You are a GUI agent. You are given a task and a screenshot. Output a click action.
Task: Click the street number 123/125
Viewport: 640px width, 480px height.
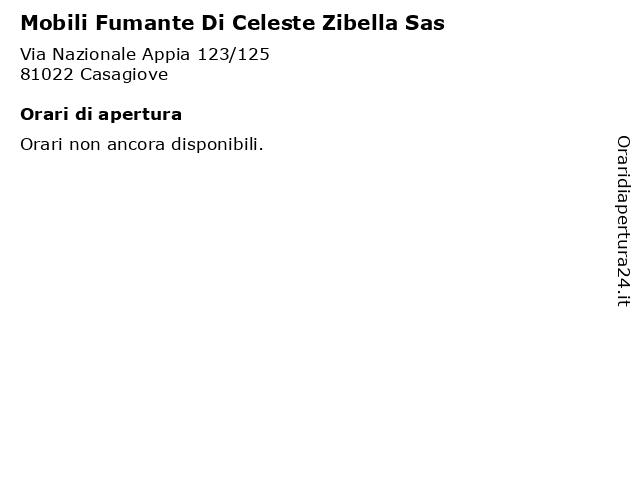233,54
